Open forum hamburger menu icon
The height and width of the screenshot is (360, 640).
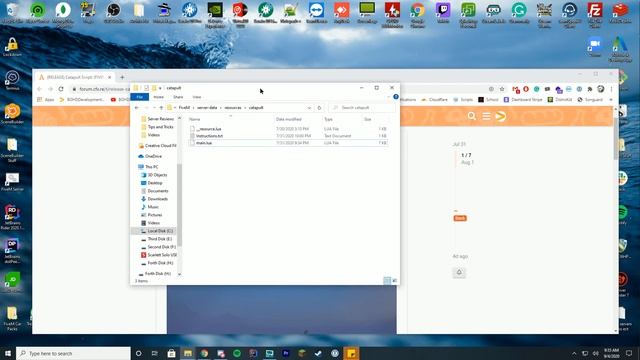point(486,116)
